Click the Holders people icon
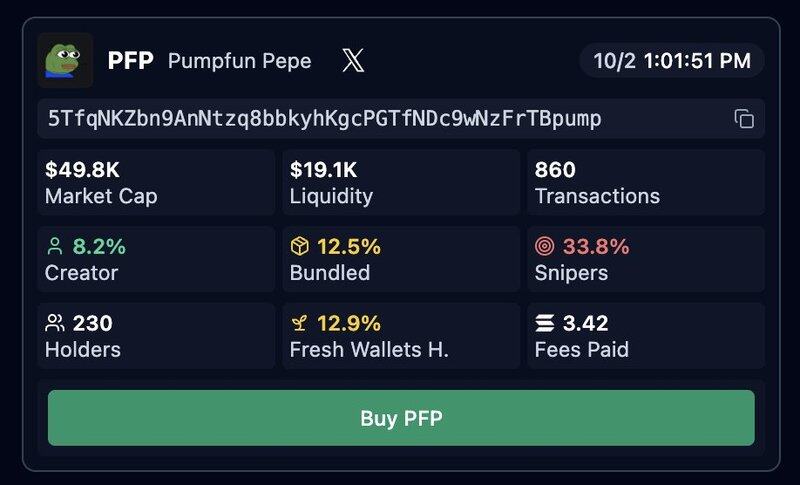This screenshot has height=485, width=800. (55, 324)
